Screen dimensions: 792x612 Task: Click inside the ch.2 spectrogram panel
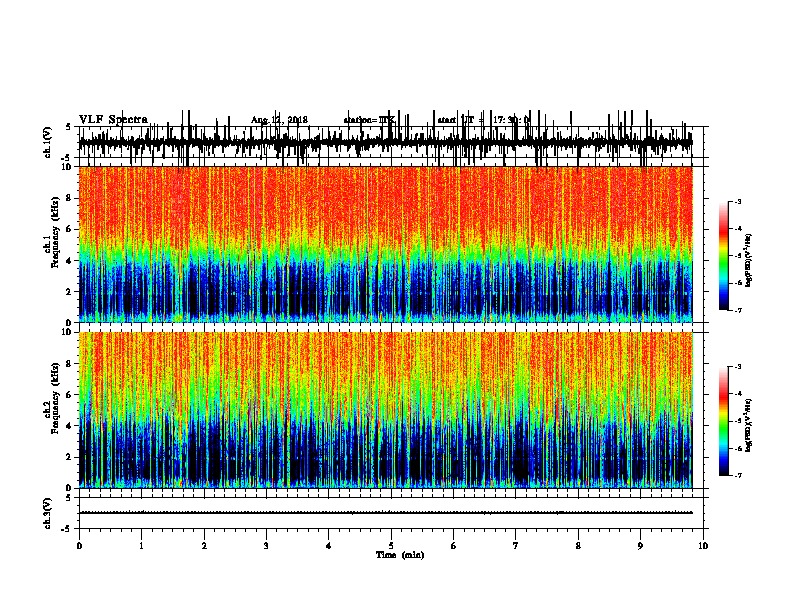click(x=386, y=410)
